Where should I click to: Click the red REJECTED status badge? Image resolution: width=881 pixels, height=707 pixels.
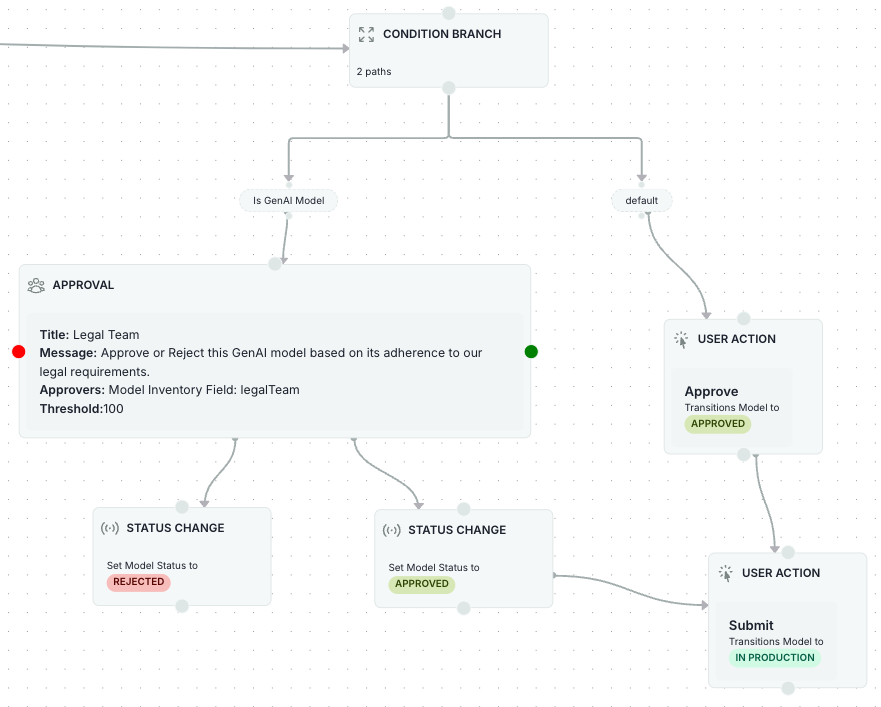138,582
